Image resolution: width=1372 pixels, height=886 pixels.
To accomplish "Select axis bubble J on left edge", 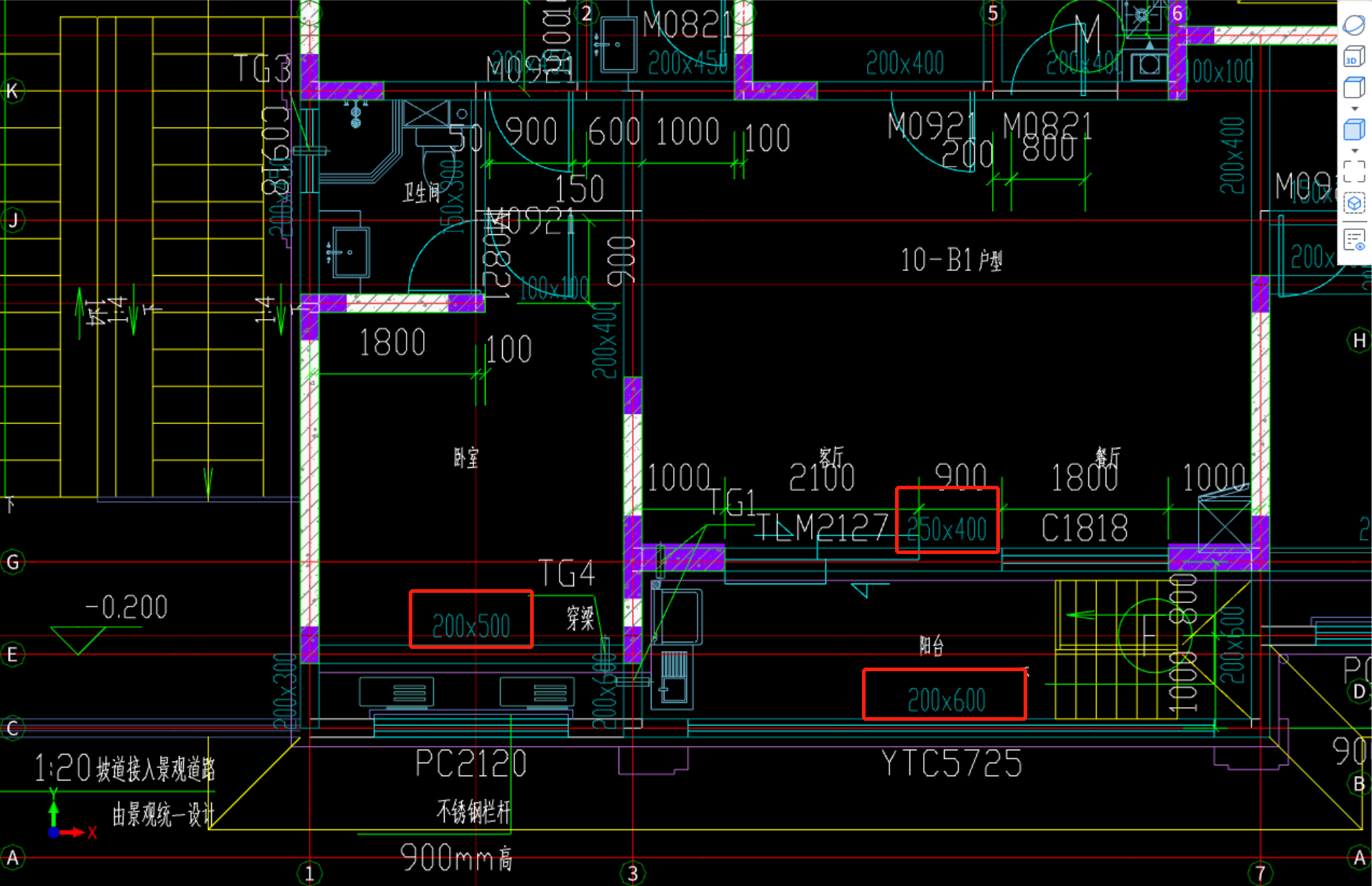I will pyautogui.click(x=12, y=220).
